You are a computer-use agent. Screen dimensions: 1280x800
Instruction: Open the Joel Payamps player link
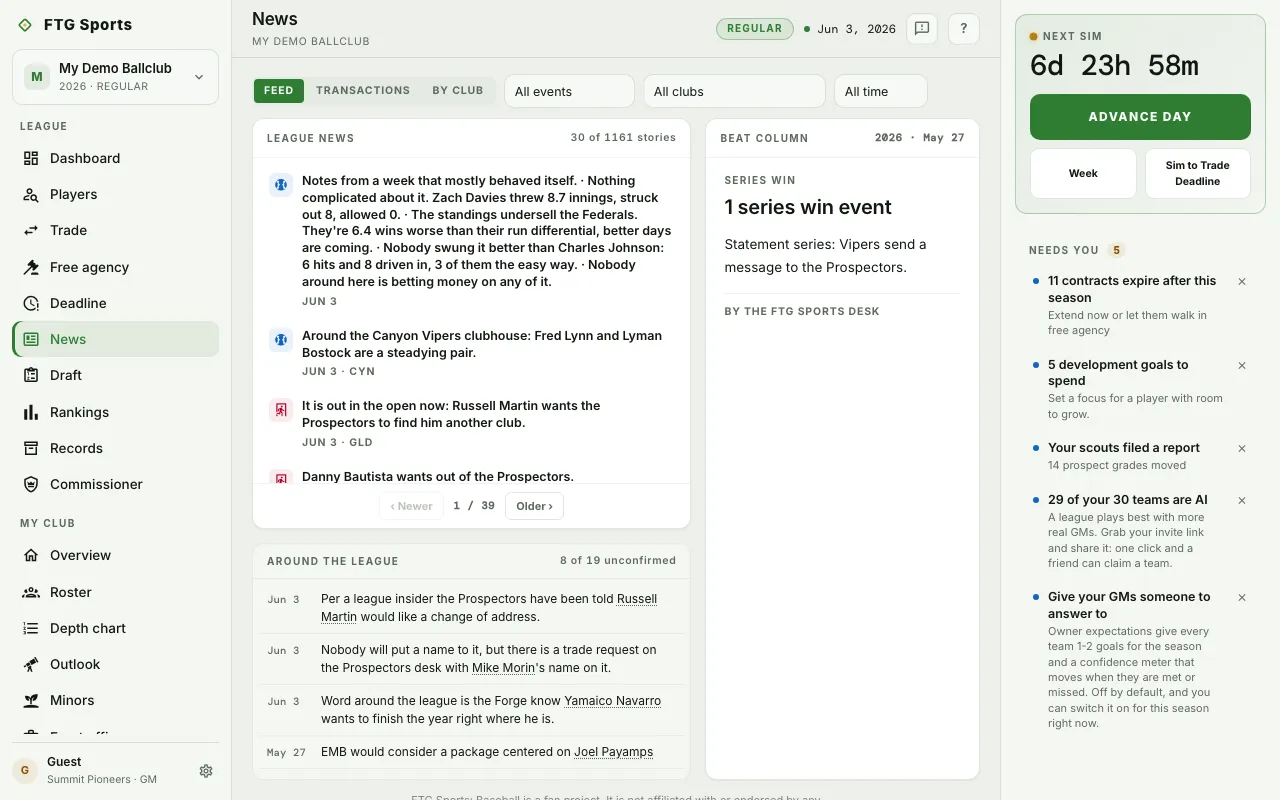613,752
